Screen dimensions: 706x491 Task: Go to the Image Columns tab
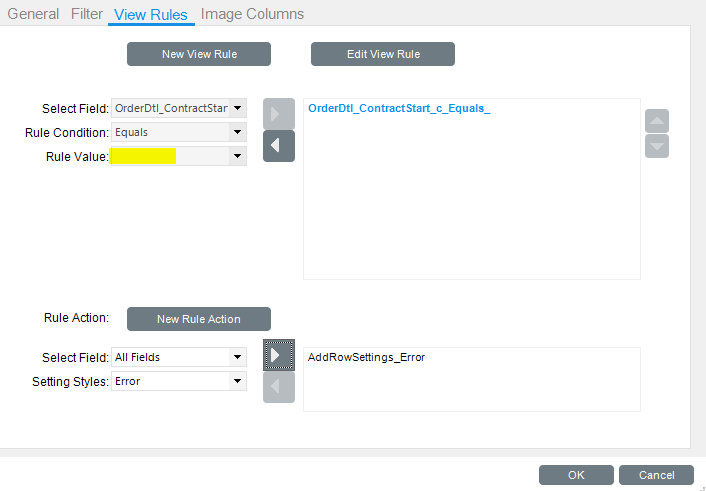[x=252, y=14]
